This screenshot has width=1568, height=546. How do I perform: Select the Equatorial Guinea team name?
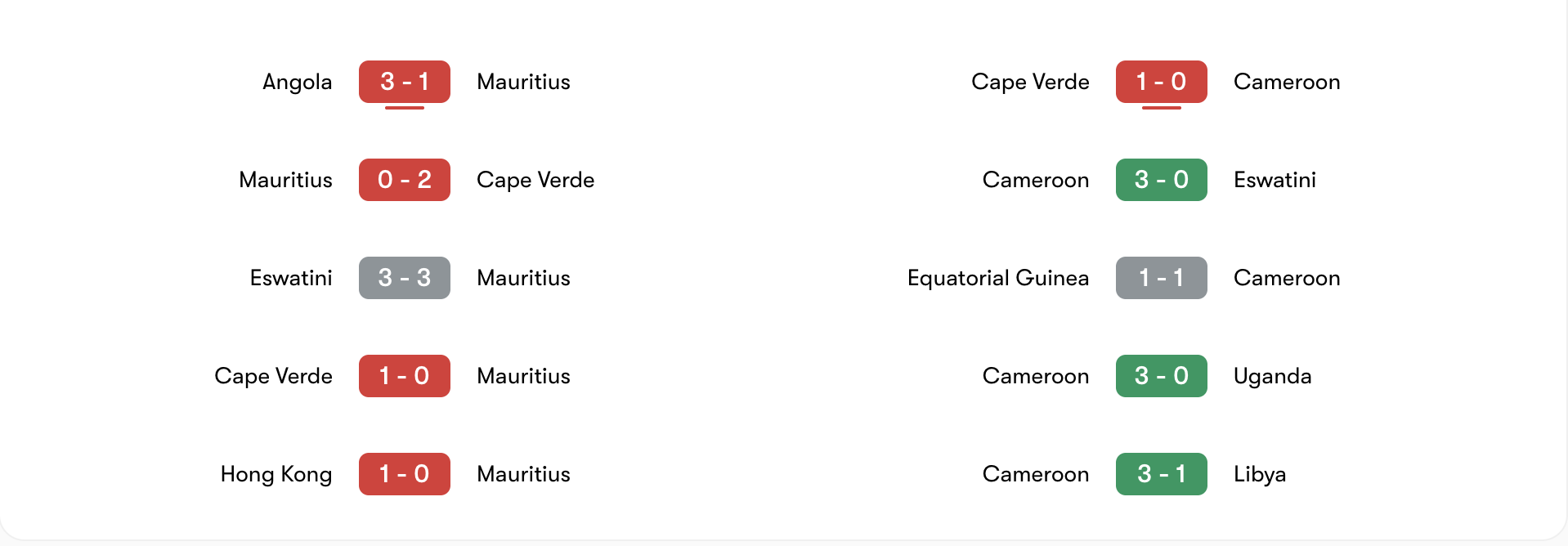(997, 279)
